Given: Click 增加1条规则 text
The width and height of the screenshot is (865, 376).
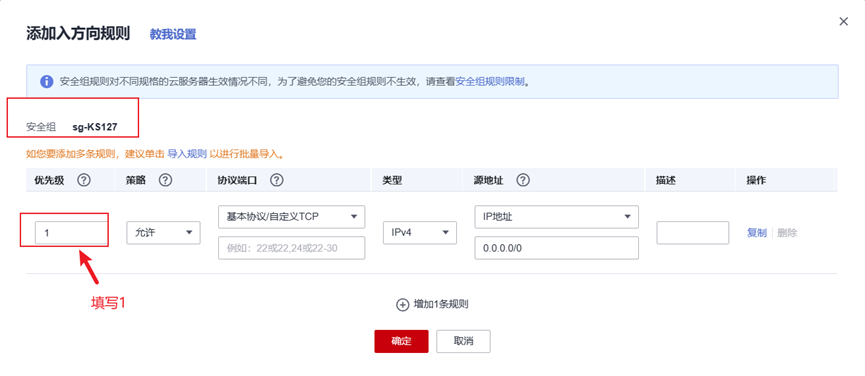Looking at the screenshot, I should coord(441,304).
